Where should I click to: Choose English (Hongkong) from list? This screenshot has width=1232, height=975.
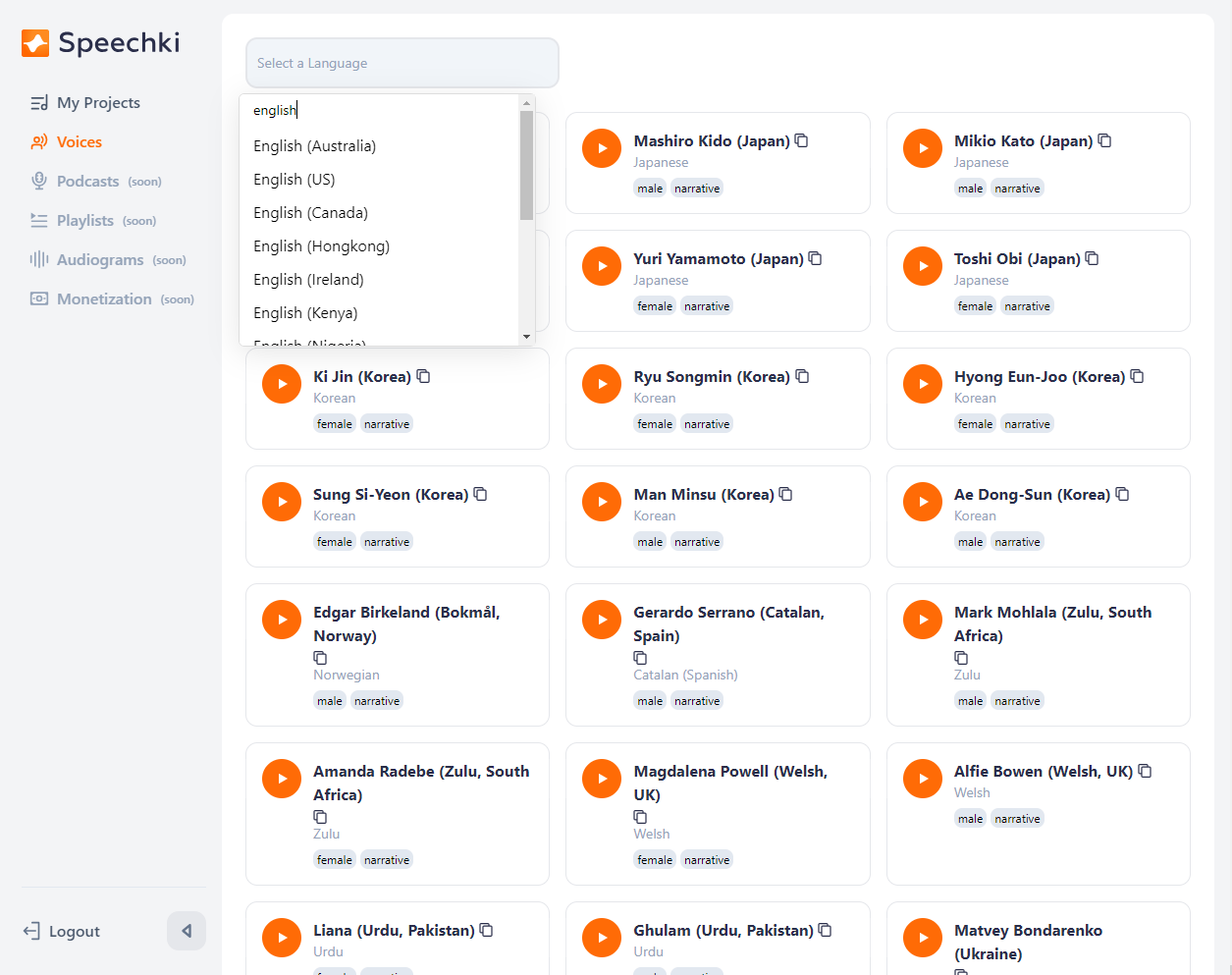coord(379,245)
